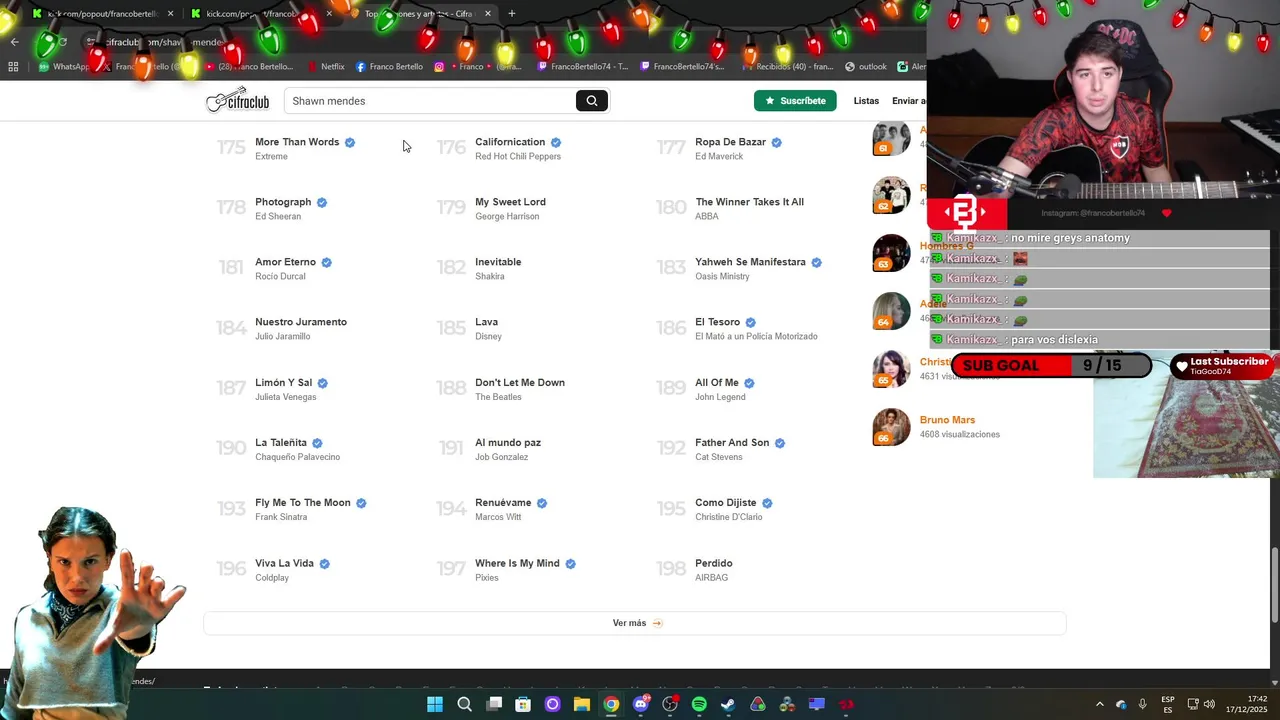Show hidden system tray icons

pyautogui.click(x=1099, y=704)
